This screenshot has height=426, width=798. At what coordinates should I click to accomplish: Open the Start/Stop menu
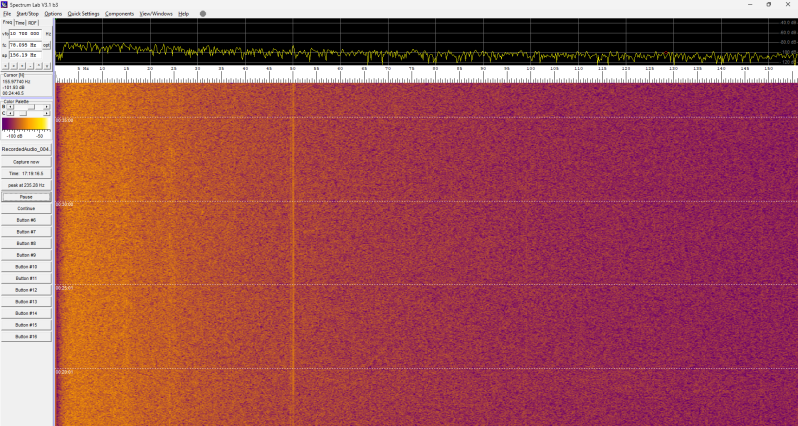point(27,14)
